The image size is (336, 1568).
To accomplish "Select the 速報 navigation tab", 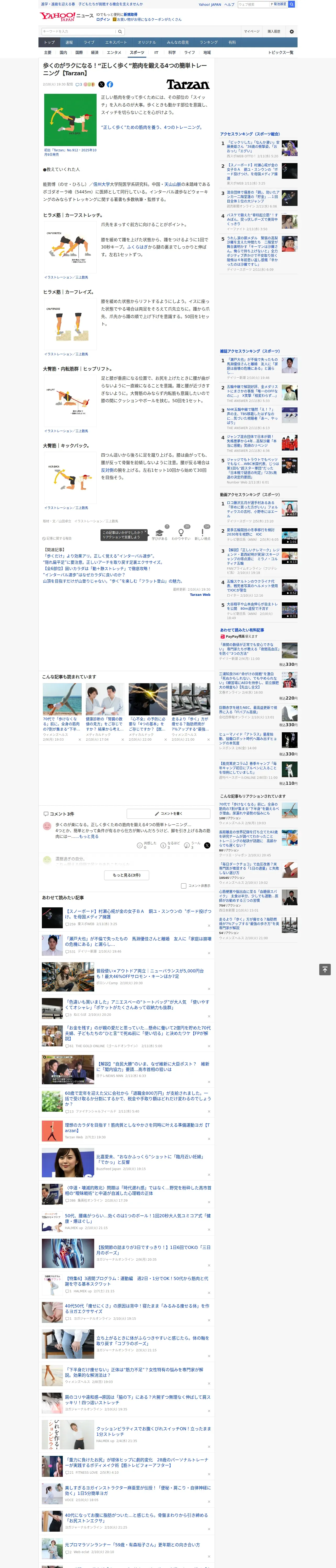I will pos(69,43).
